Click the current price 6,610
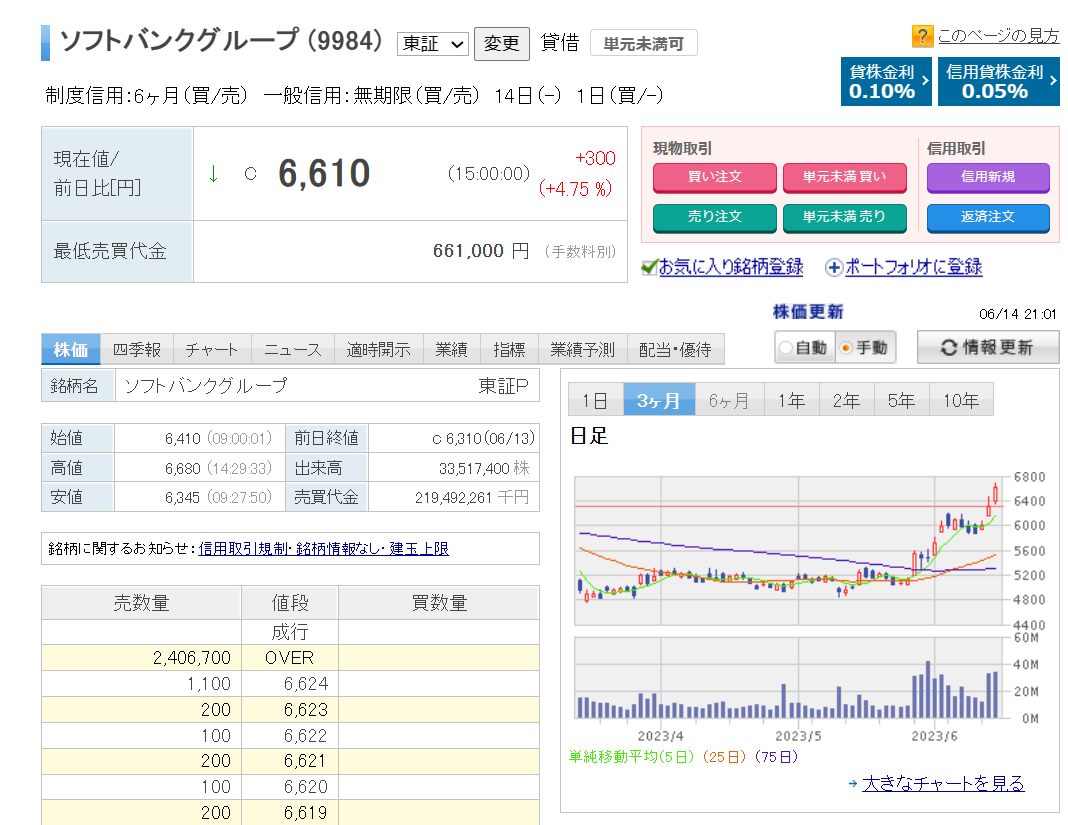Viewport: 1068px width, 825px height. [x=324, y=174]
